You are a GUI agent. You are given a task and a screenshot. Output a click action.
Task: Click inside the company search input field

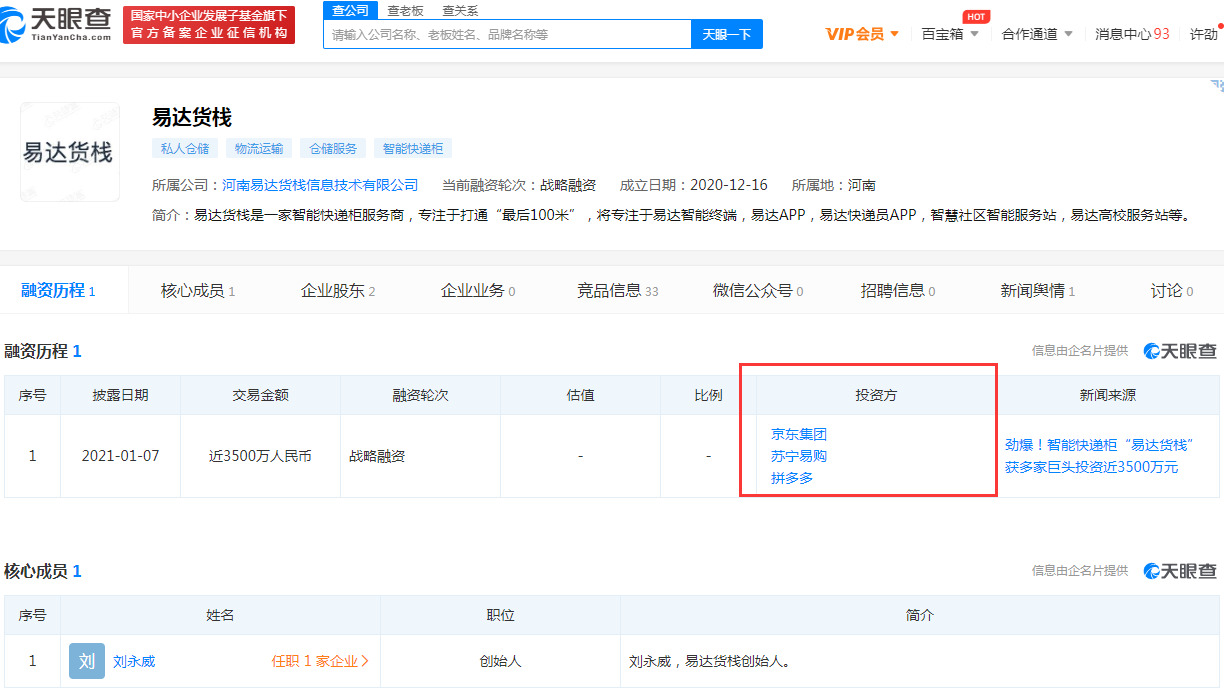click(500, 33)
